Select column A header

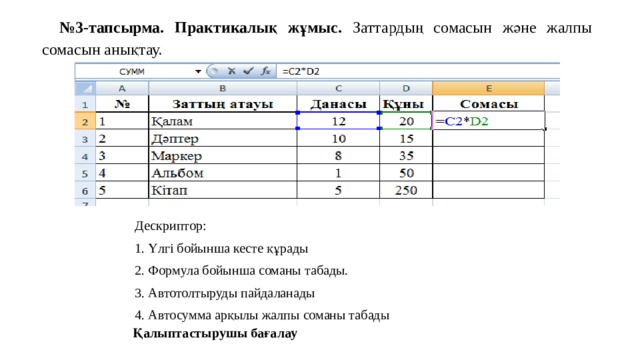[x=122, y=88]
